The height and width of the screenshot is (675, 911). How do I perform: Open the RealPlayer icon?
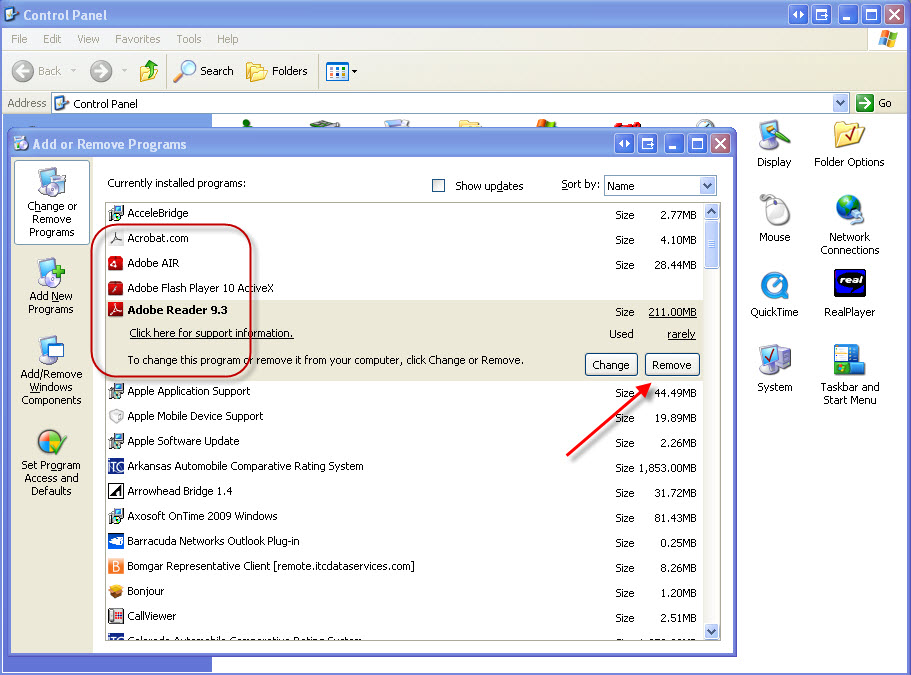(x=849, y=294)
